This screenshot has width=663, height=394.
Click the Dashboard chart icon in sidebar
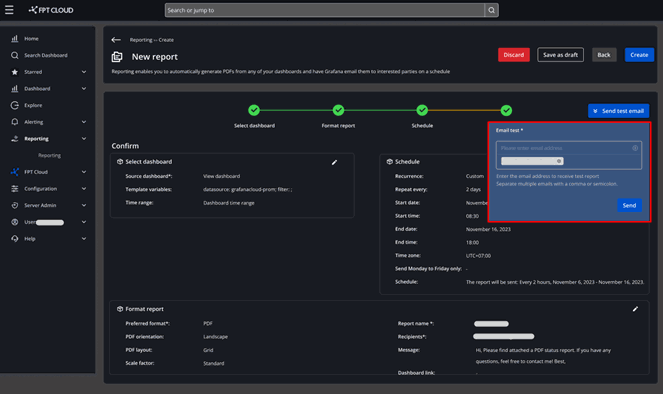tap(15, 89)
